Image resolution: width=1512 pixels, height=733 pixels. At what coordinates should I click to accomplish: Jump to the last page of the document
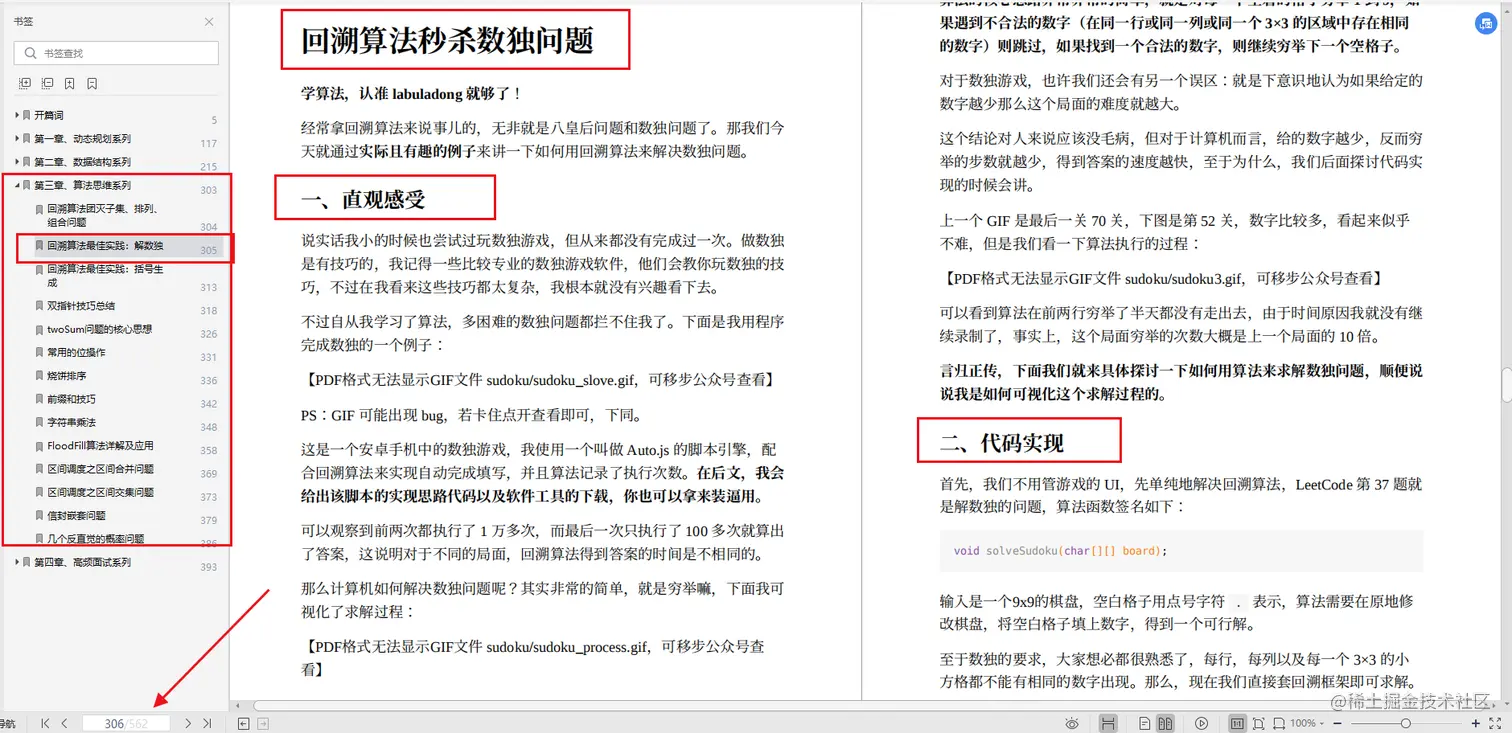coord(206,722)
